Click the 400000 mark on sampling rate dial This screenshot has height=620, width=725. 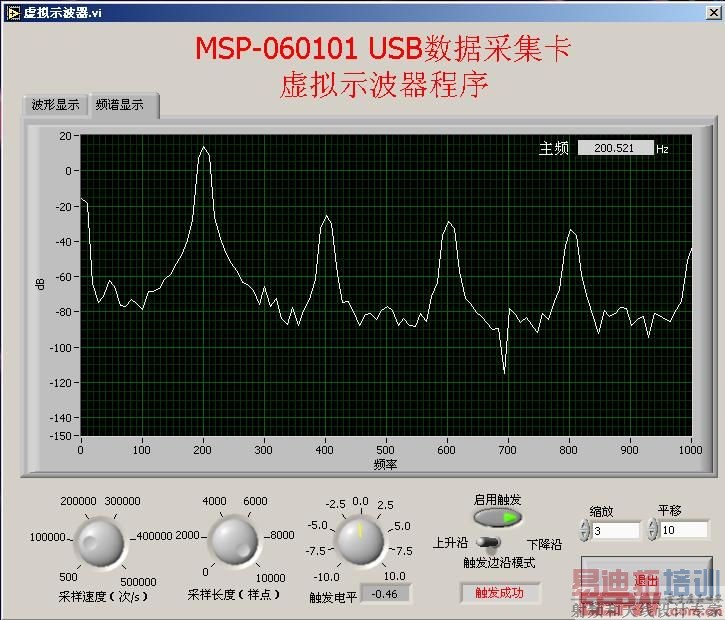pos(154,536)
